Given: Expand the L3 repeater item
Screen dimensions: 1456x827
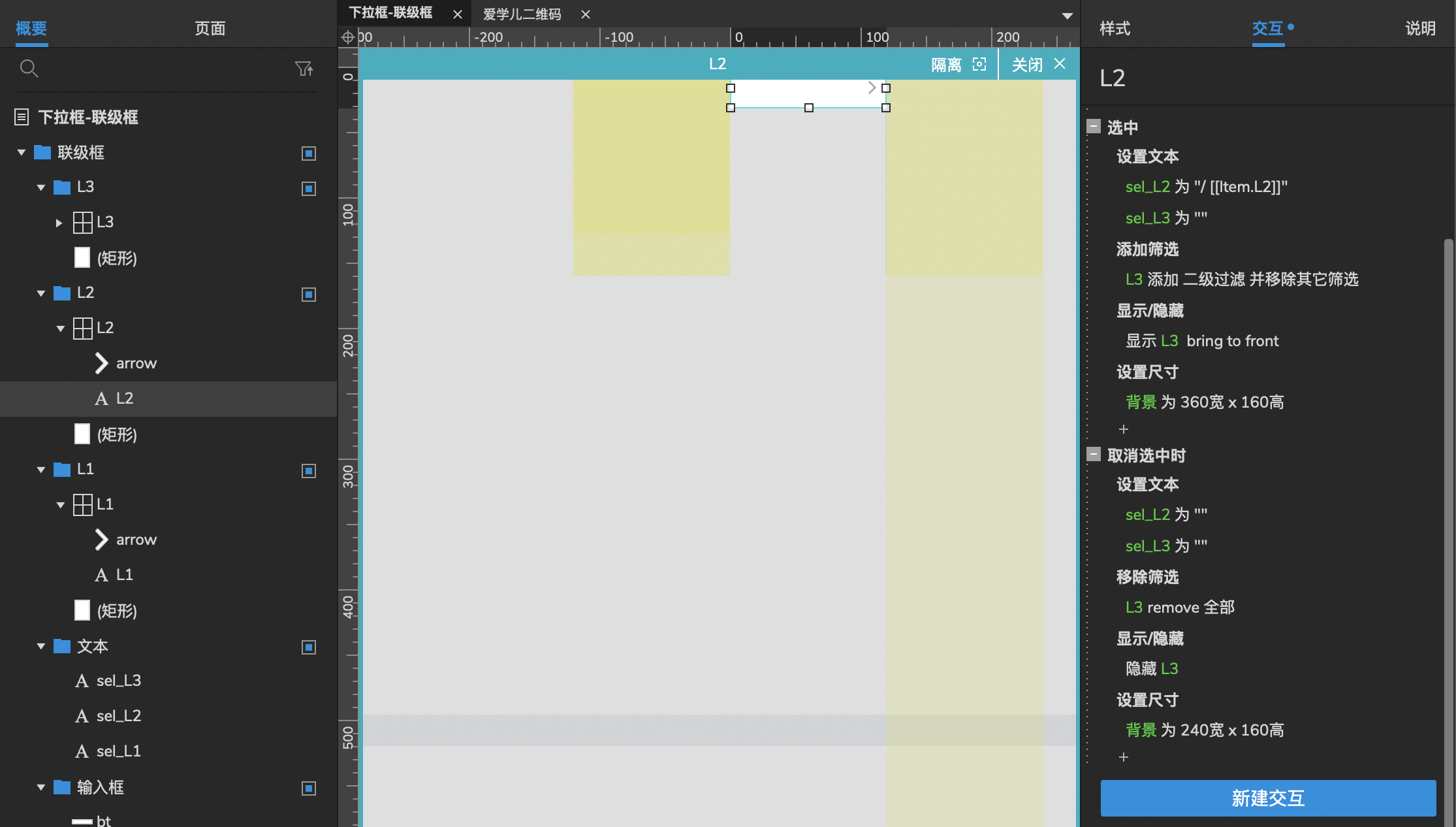Looking at the screenshot, I should pyautogui.click(x=59, y=223).
